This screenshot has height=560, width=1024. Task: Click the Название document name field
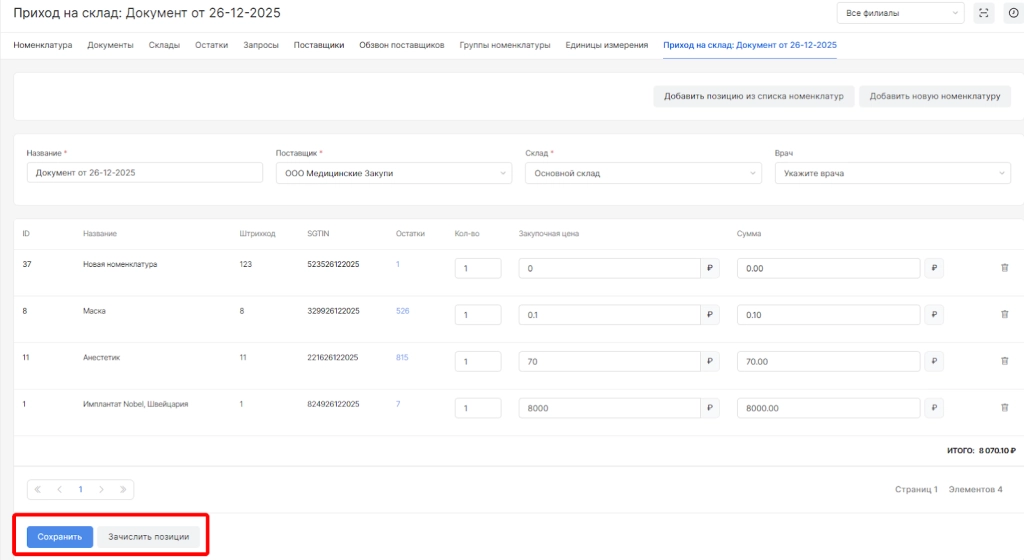(x=144, y=173)
